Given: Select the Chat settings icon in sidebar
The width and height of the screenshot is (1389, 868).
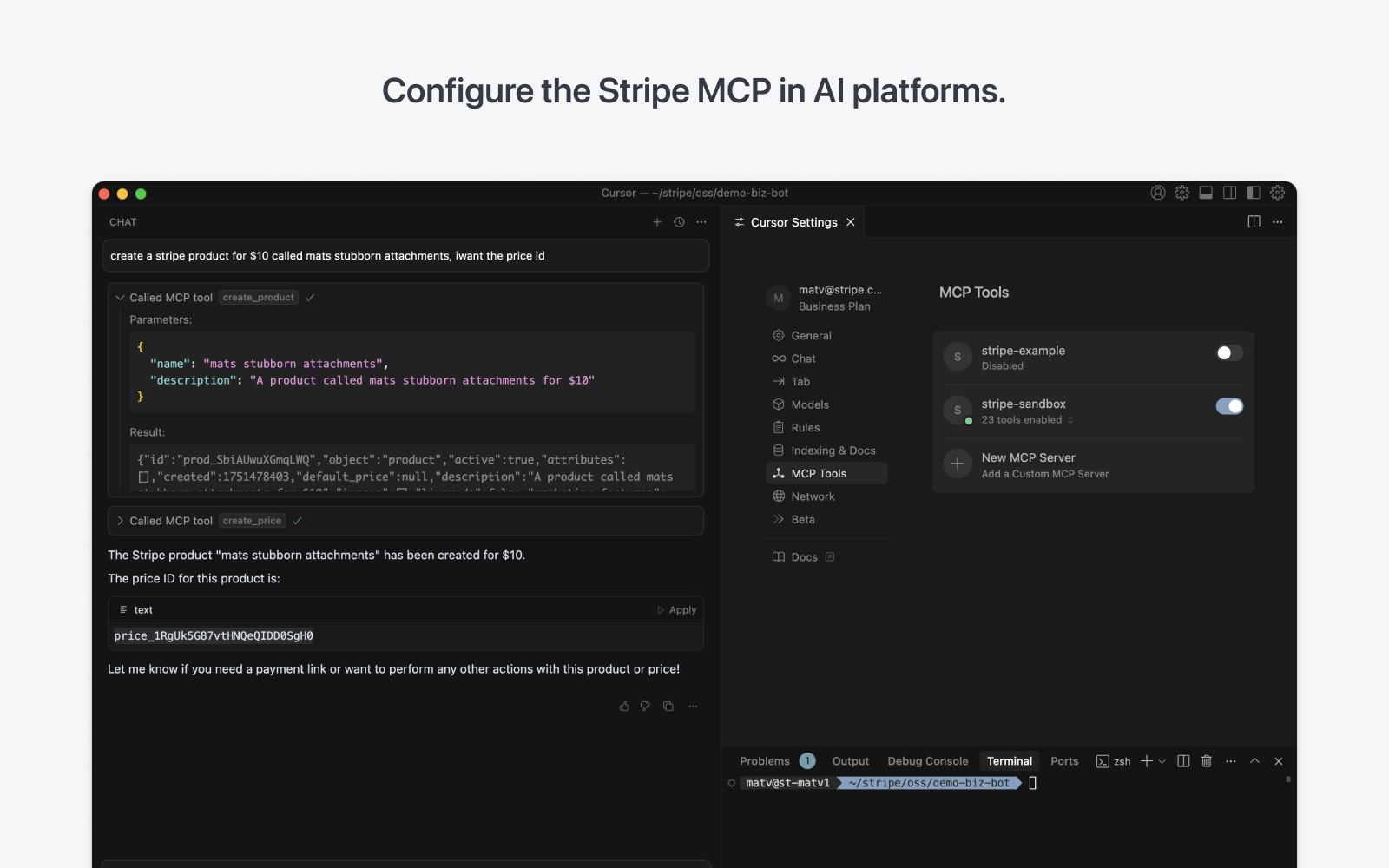Looking at the screenshot, I should pyautogui.click(x=779, y=358).
